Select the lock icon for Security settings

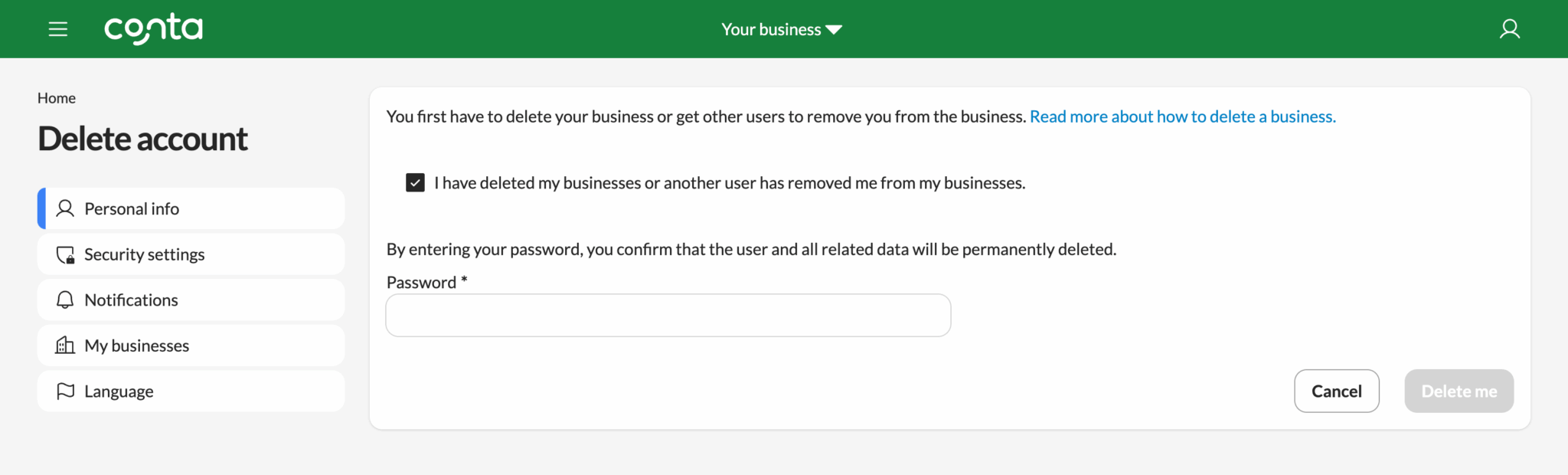click(x=65, y=254)
